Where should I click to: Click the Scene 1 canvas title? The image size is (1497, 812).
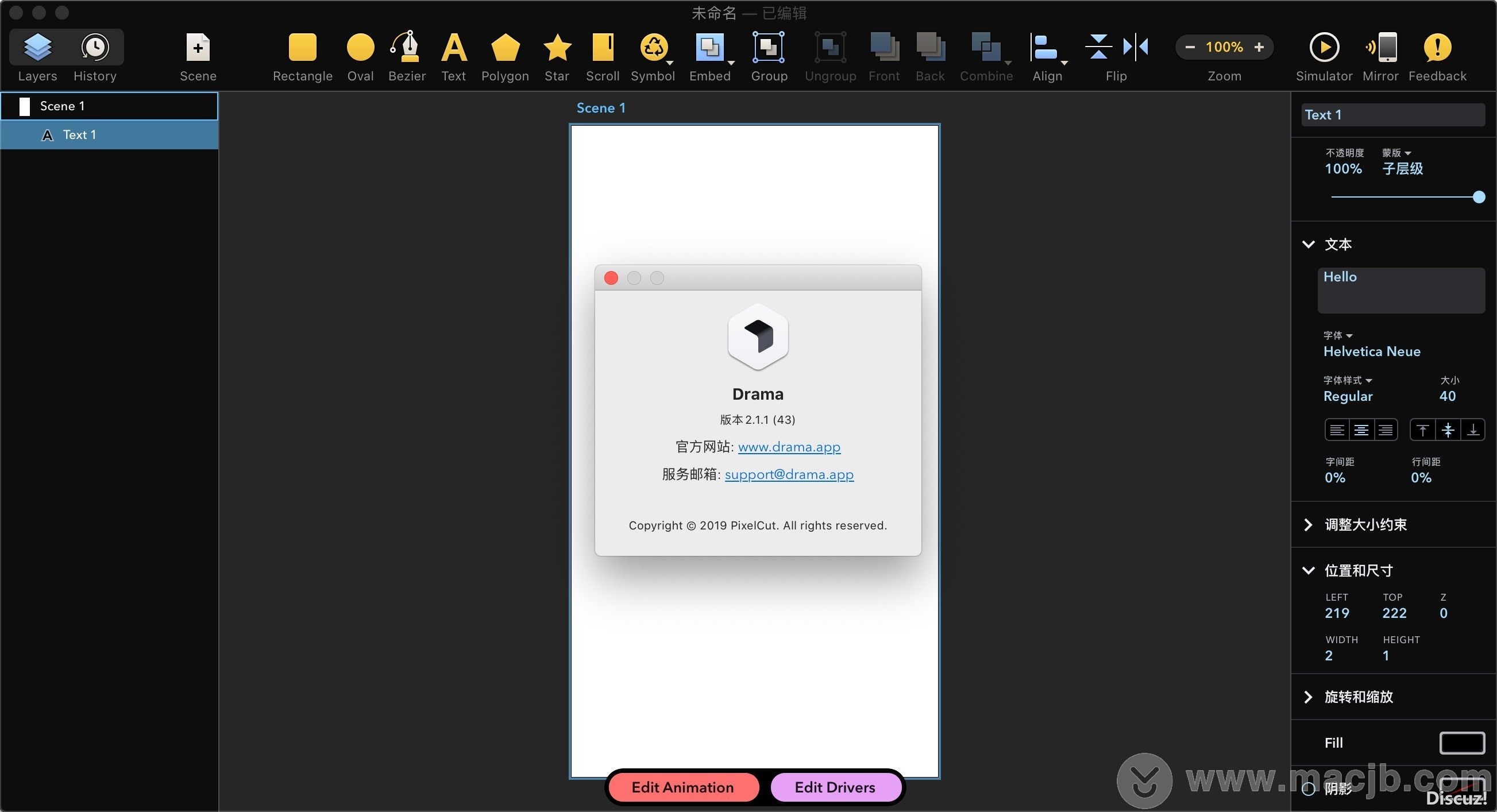[x=600, y=108]
